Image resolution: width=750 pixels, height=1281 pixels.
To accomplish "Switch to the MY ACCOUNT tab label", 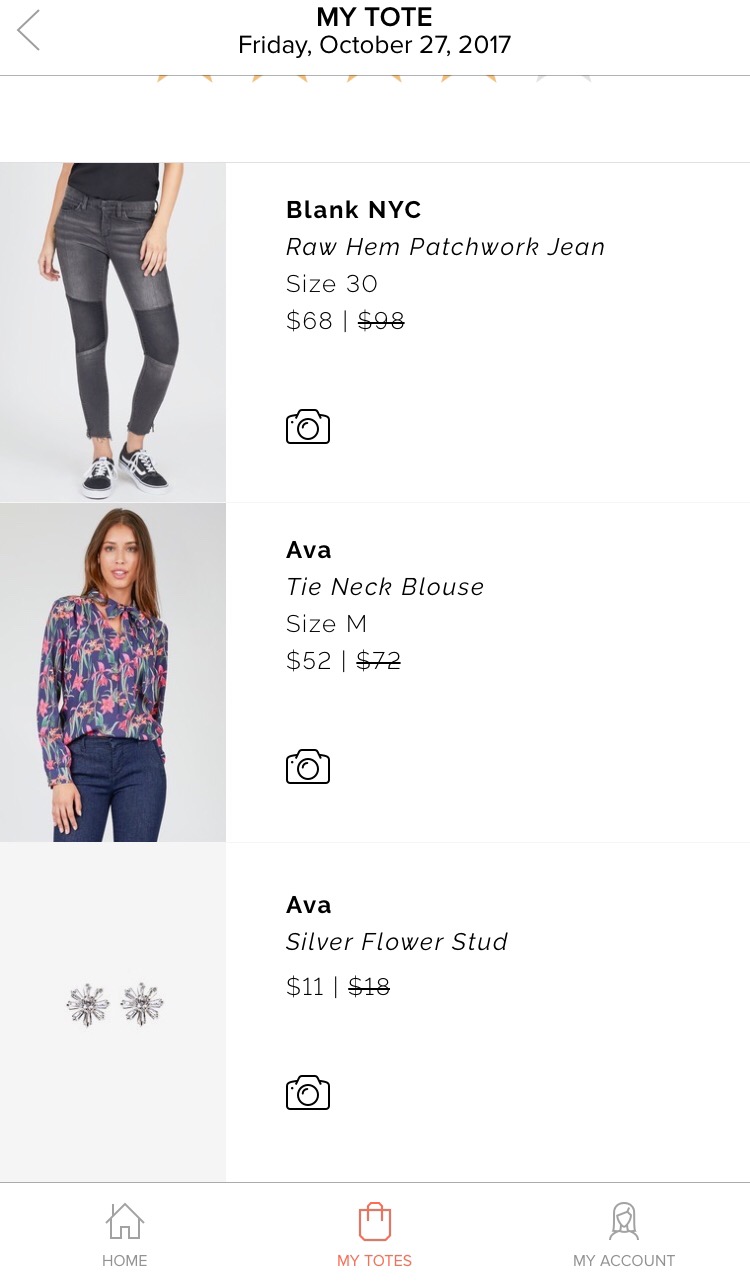I will click(x=624, y=1260).
